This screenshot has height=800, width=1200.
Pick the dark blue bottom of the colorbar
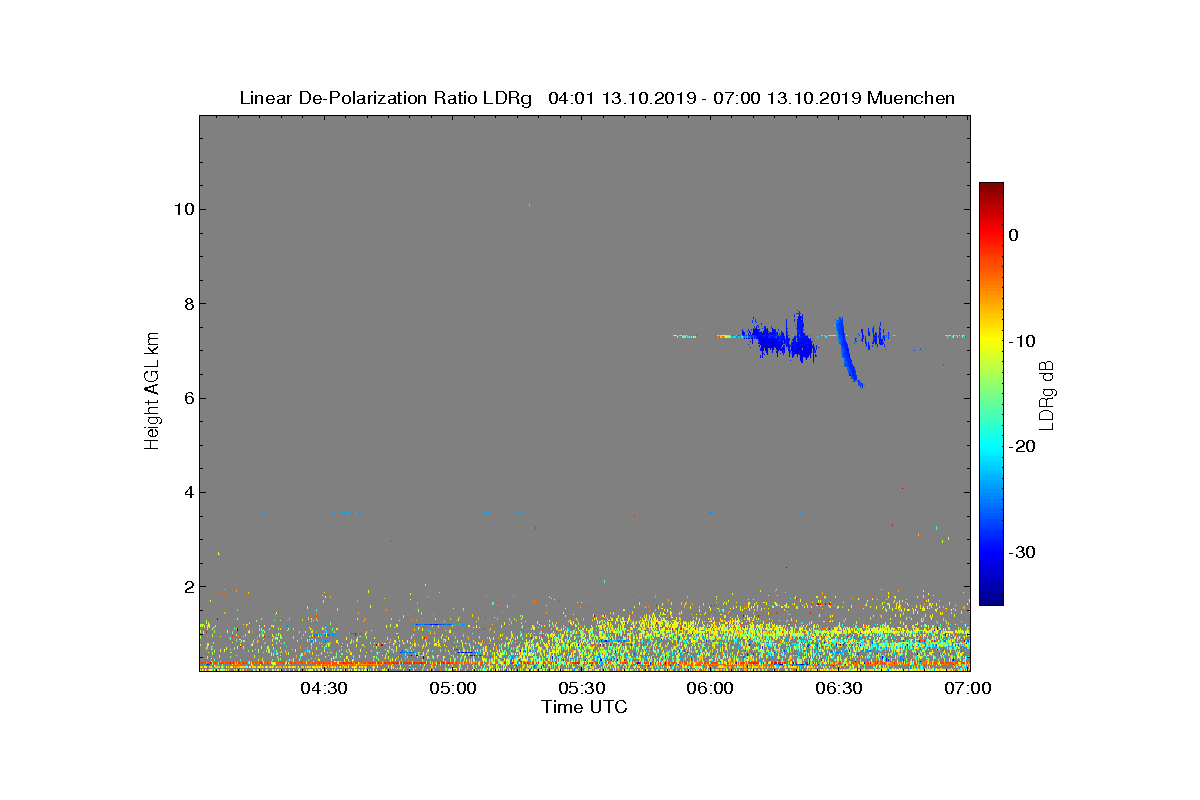(x=991, y=597)
